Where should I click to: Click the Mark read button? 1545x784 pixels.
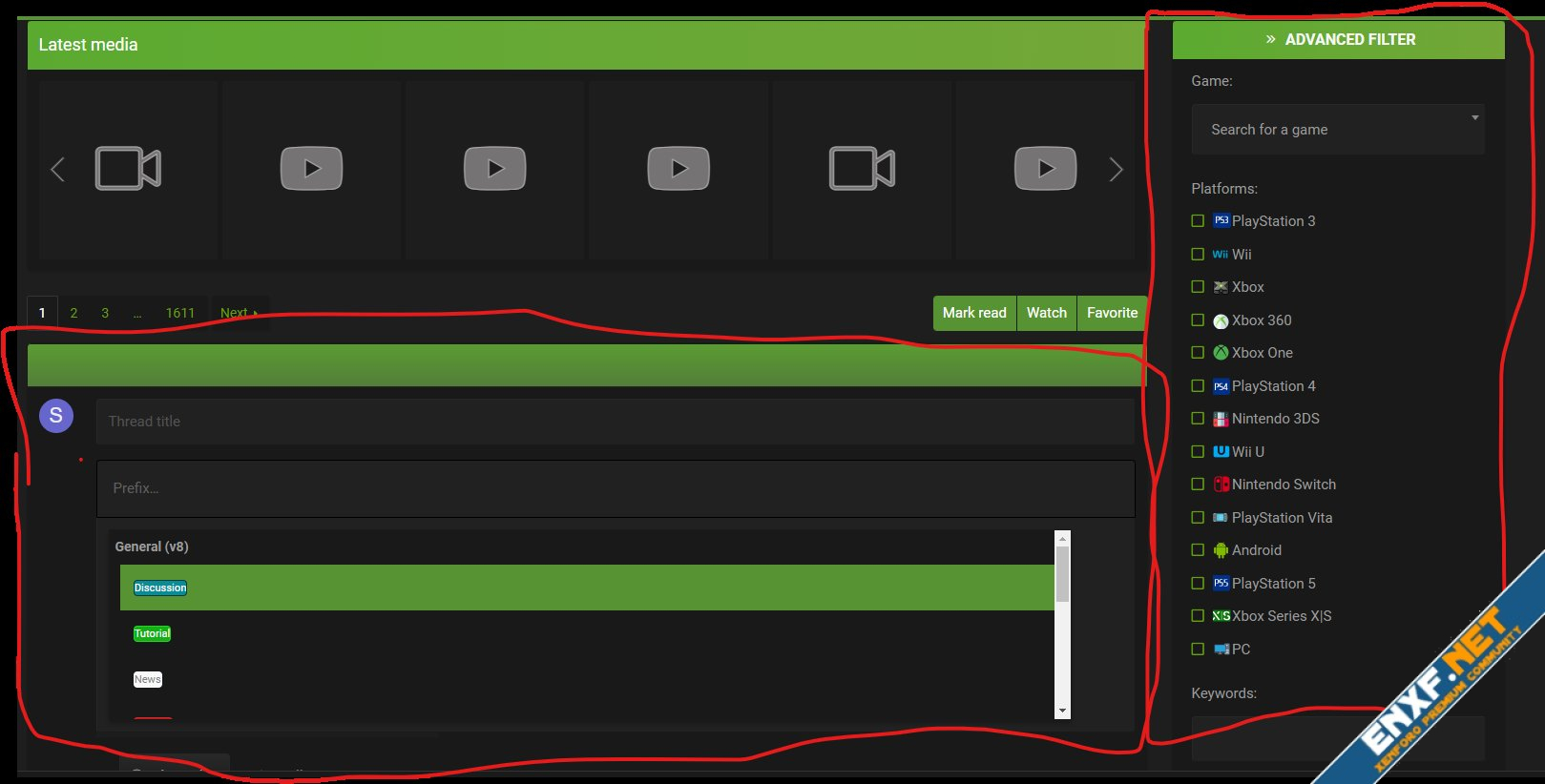pyautogui.click(x=974, y=313)
